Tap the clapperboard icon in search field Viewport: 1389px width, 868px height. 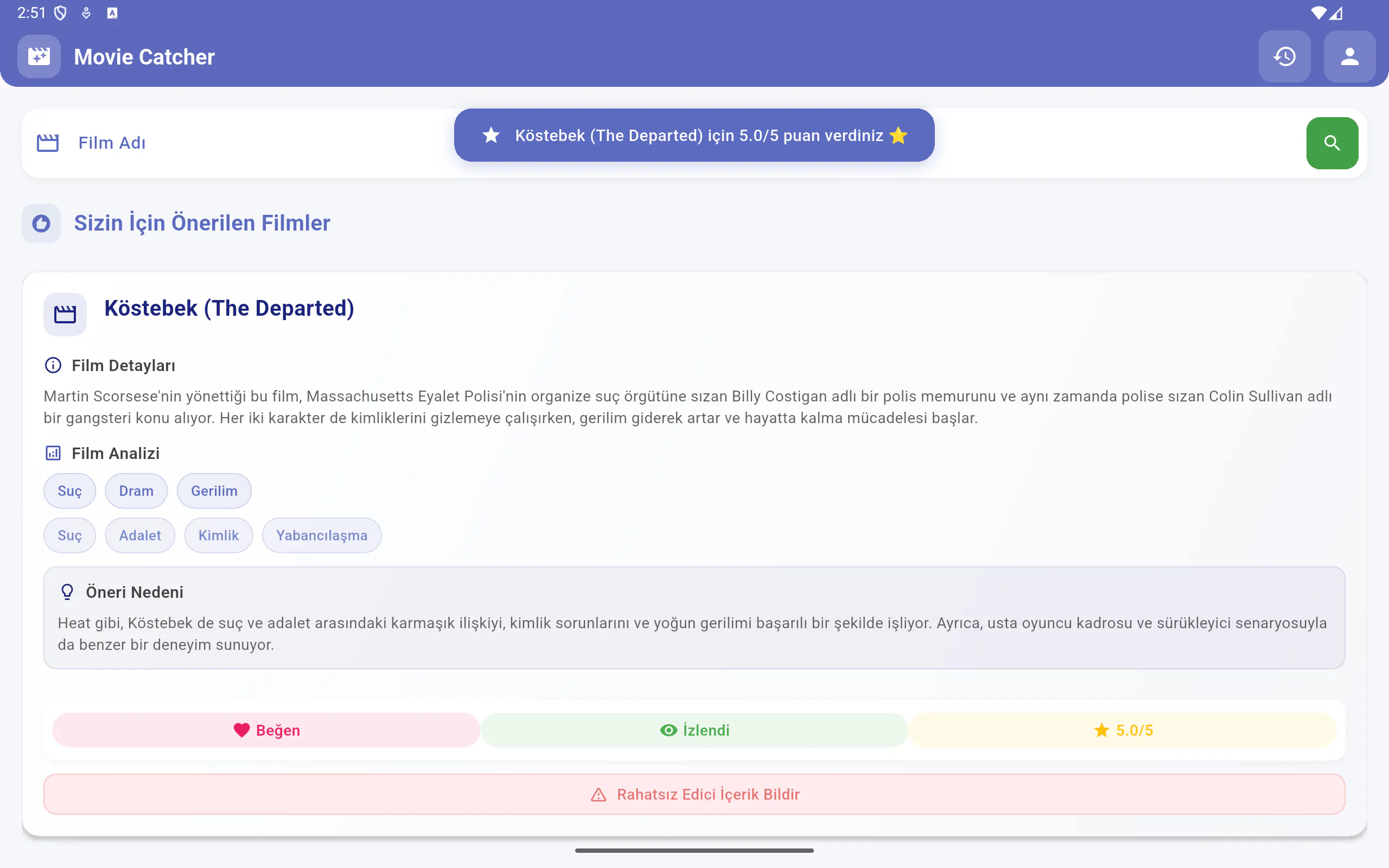click(48, 143)
